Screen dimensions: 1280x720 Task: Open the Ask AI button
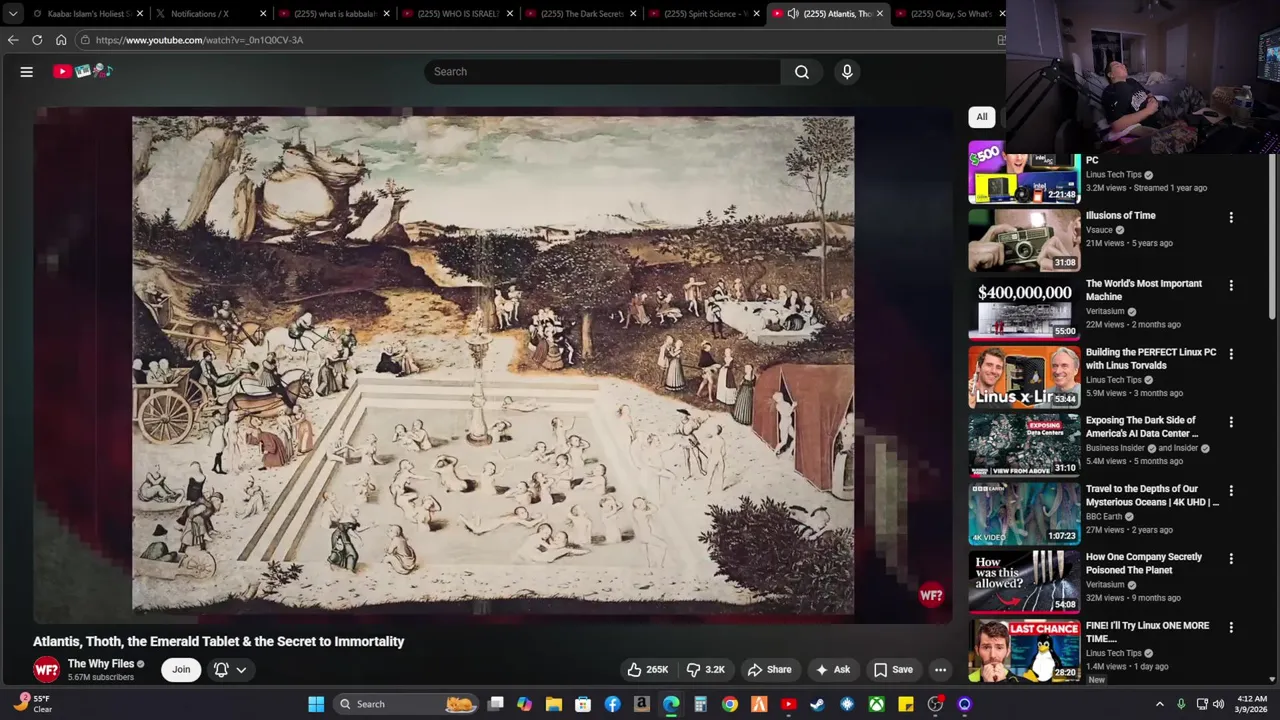coord(832,670)
